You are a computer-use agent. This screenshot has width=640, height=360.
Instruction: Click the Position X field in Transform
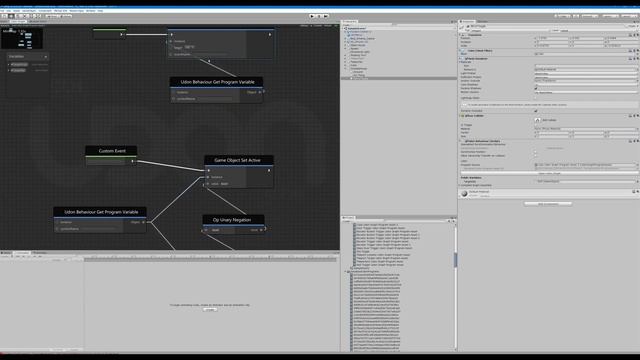pyautogui.click(x=554, y=38)
